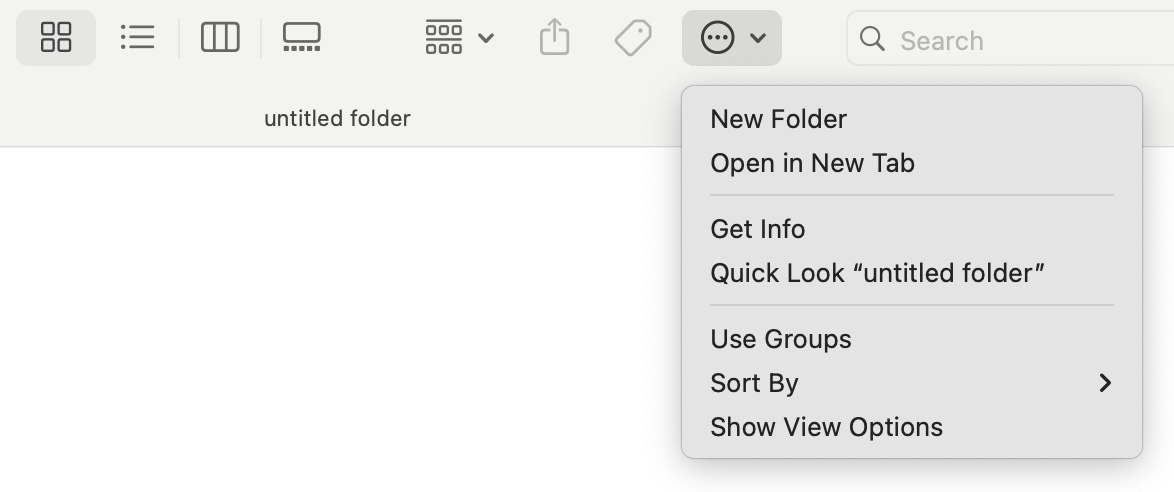The height and width of the screenshot is (492, 1174).
Task: Switch to icon grid view
Action: 56,38
